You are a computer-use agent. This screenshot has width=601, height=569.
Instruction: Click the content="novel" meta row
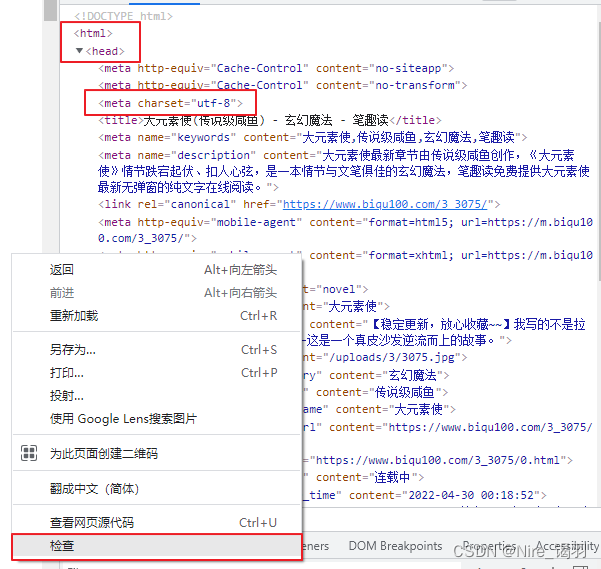tap(335, 289)
